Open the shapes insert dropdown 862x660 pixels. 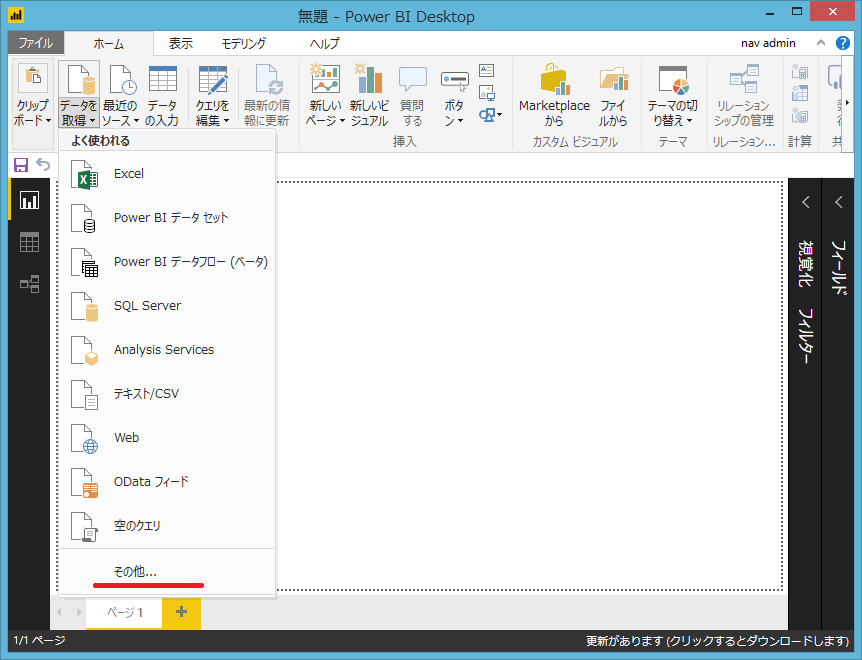pos(490,115)
